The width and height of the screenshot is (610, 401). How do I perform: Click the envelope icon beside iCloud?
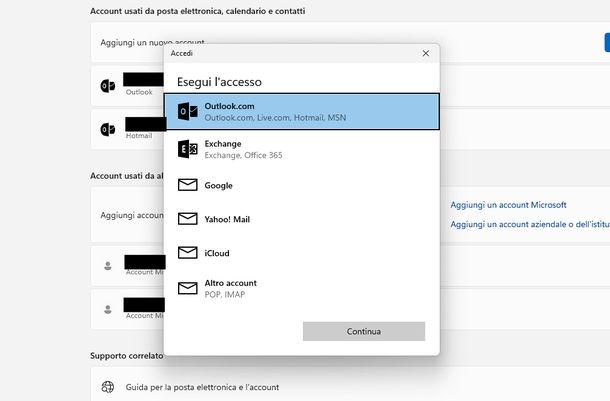click(x=188, y=252)
